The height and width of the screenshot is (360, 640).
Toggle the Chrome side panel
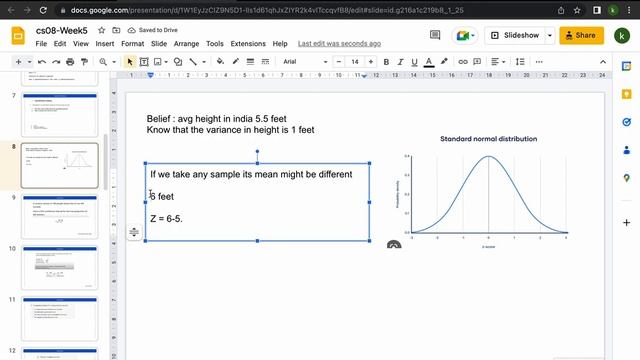(597, 10)
